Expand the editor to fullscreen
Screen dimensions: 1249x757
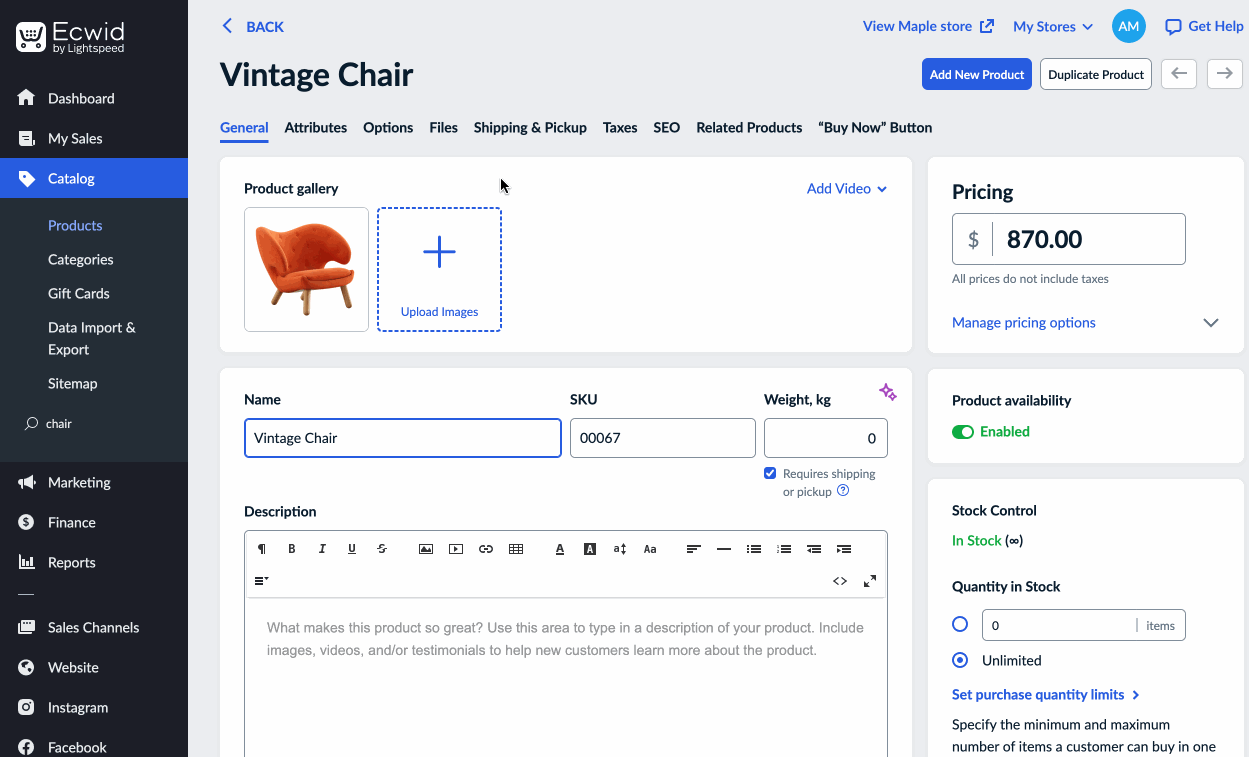click(x=870, y=581)
